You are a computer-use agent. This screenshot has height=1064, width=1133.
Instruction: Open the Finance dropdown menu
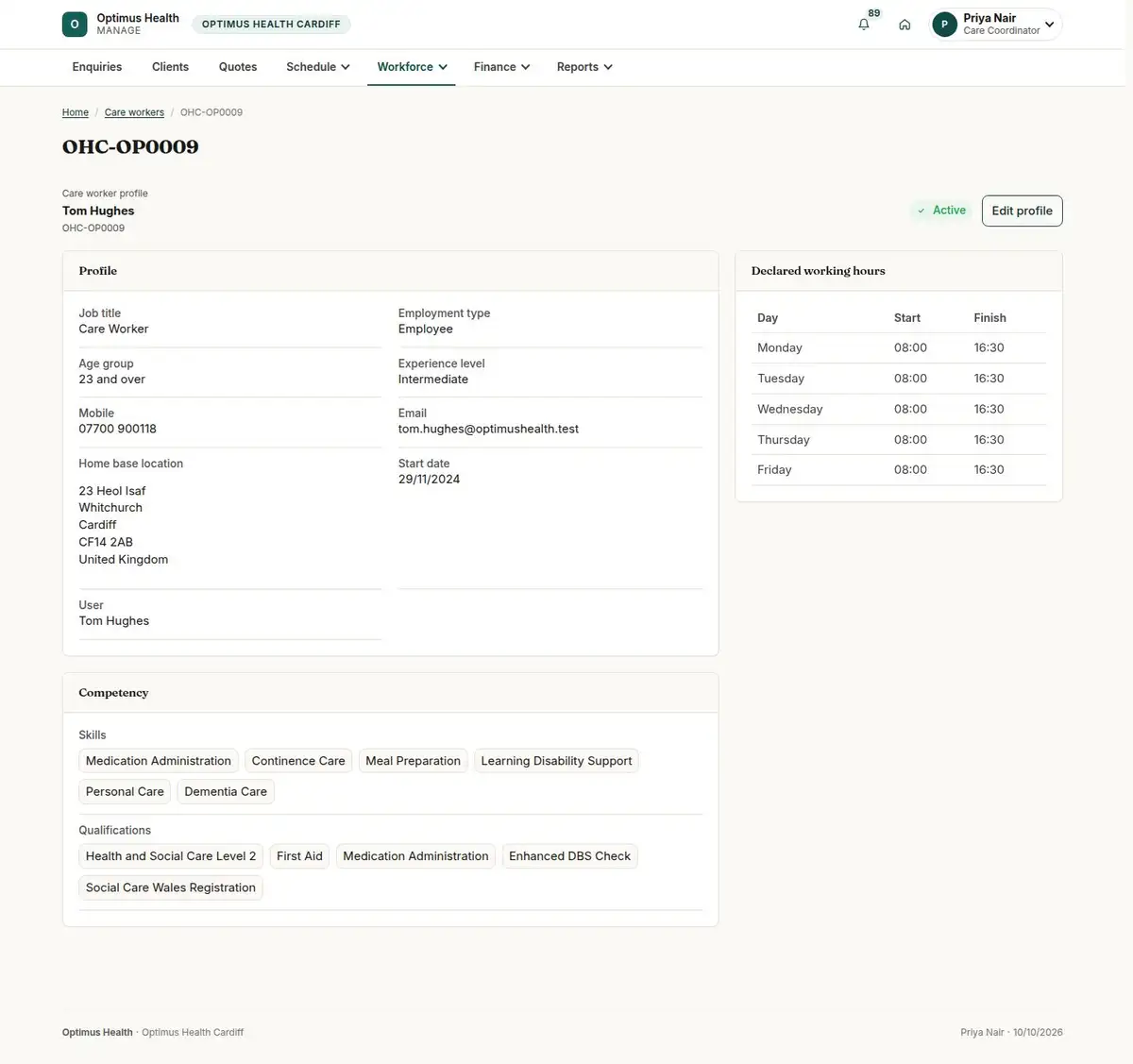tap(501, 67)
